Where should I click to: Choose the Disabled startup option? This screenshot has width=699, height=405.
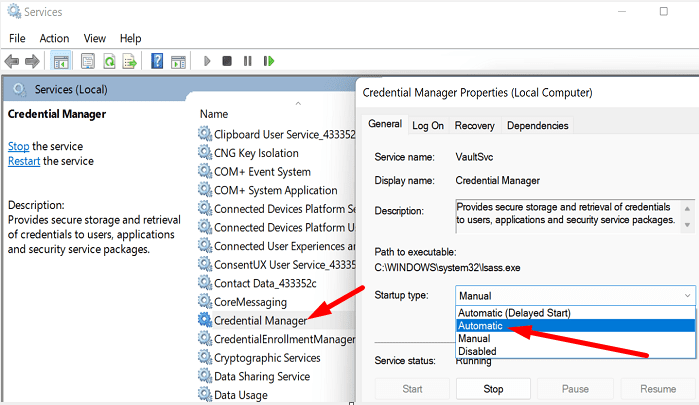click(x=575, y=351)
